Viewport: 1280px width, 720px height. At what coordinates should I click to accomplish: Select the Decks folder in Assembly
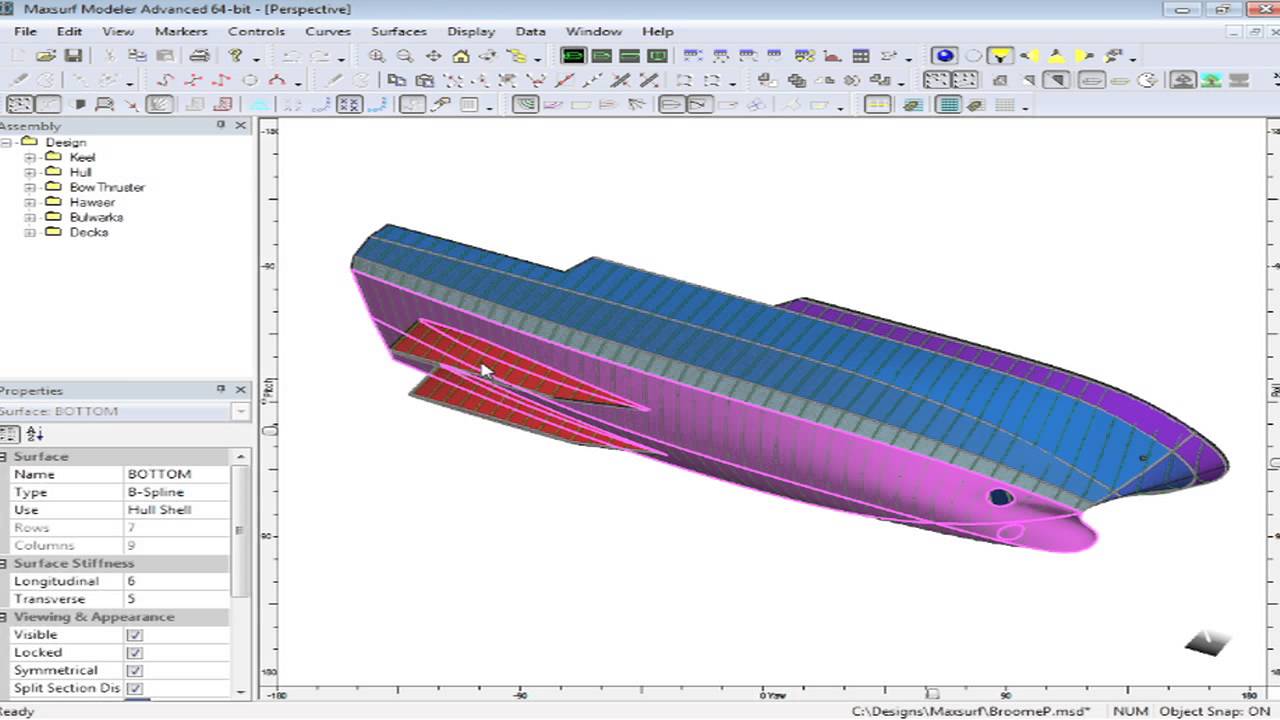coord(88,232)
